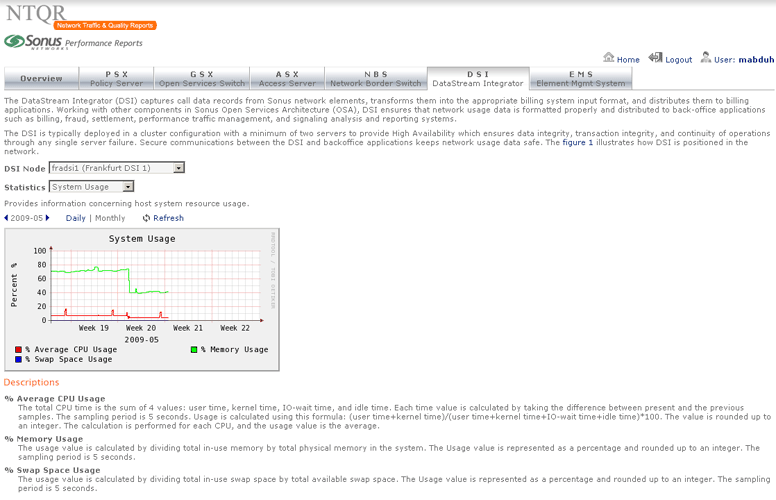The height and width of the screenshot is (500, 776).
Task: Click the Network Traffic & Quality Reports badge
Action: [105, 25]
